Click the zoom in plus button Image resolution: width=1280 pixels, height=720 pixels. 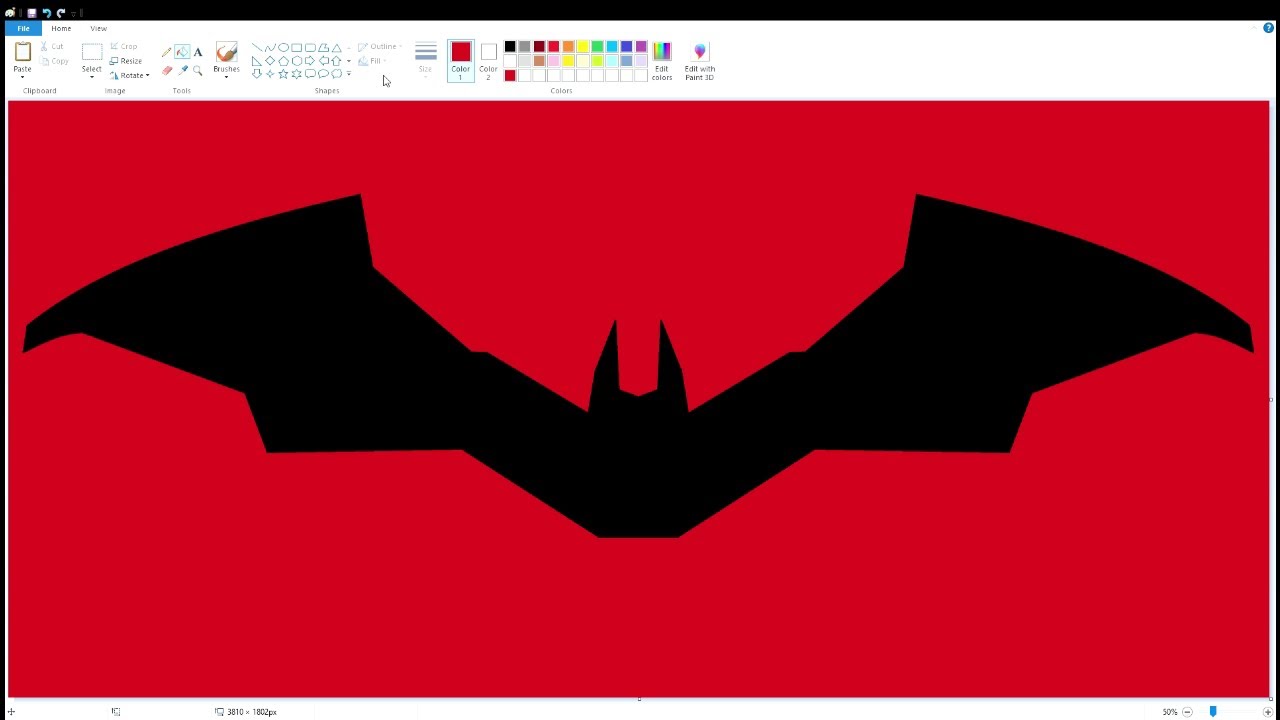tap(1268, 712)
